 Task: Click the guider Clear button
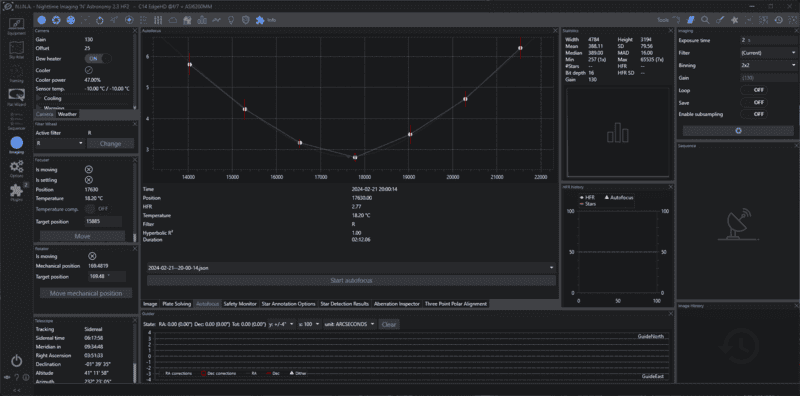click(389, 324)
